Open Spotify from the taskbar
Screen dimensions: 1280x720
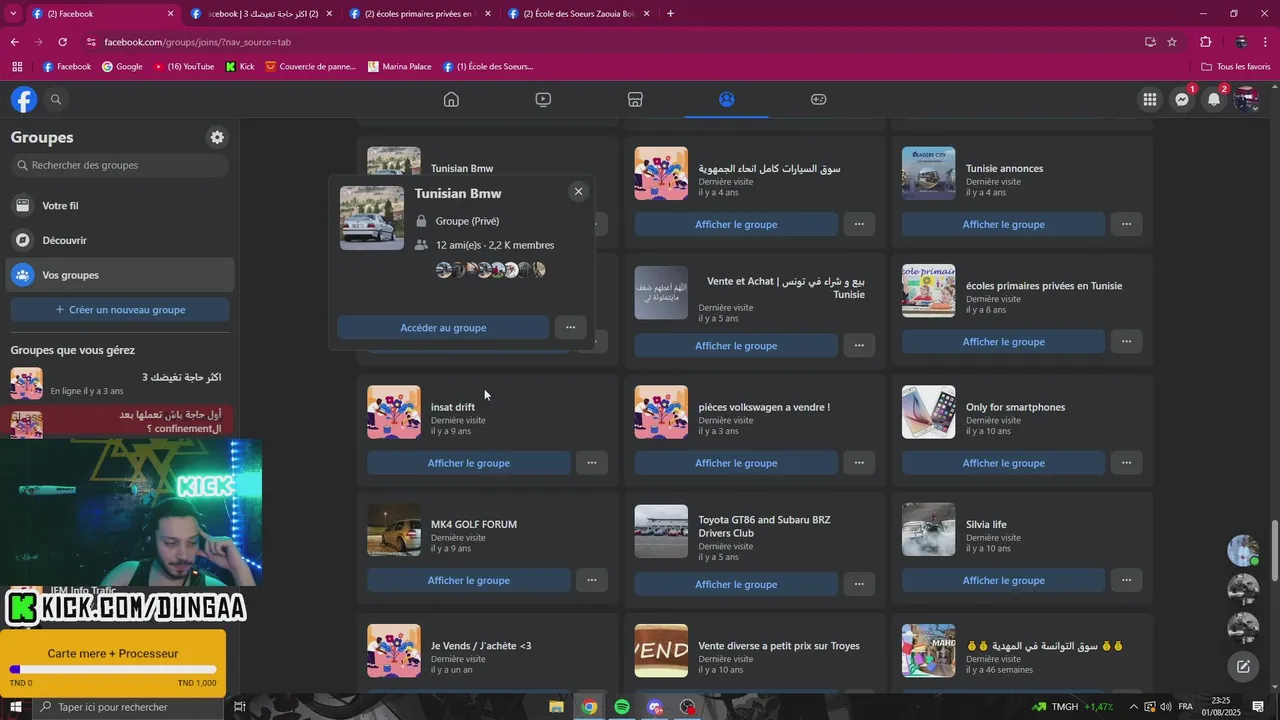[622, 707]
